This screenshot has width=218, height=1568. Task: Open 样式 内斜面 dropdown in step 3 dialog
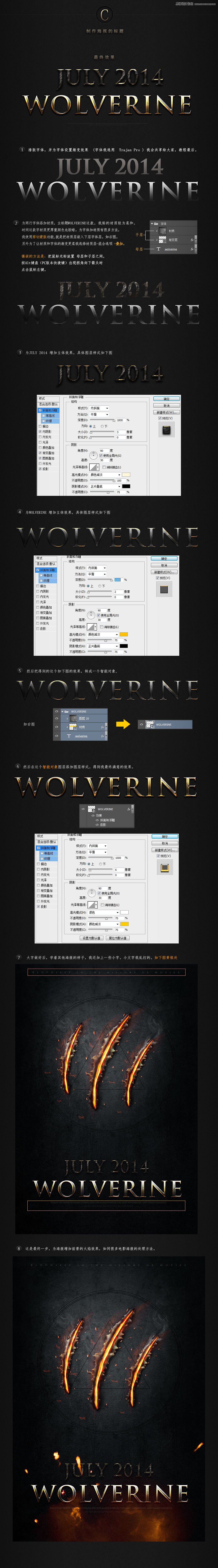(99, 408)
